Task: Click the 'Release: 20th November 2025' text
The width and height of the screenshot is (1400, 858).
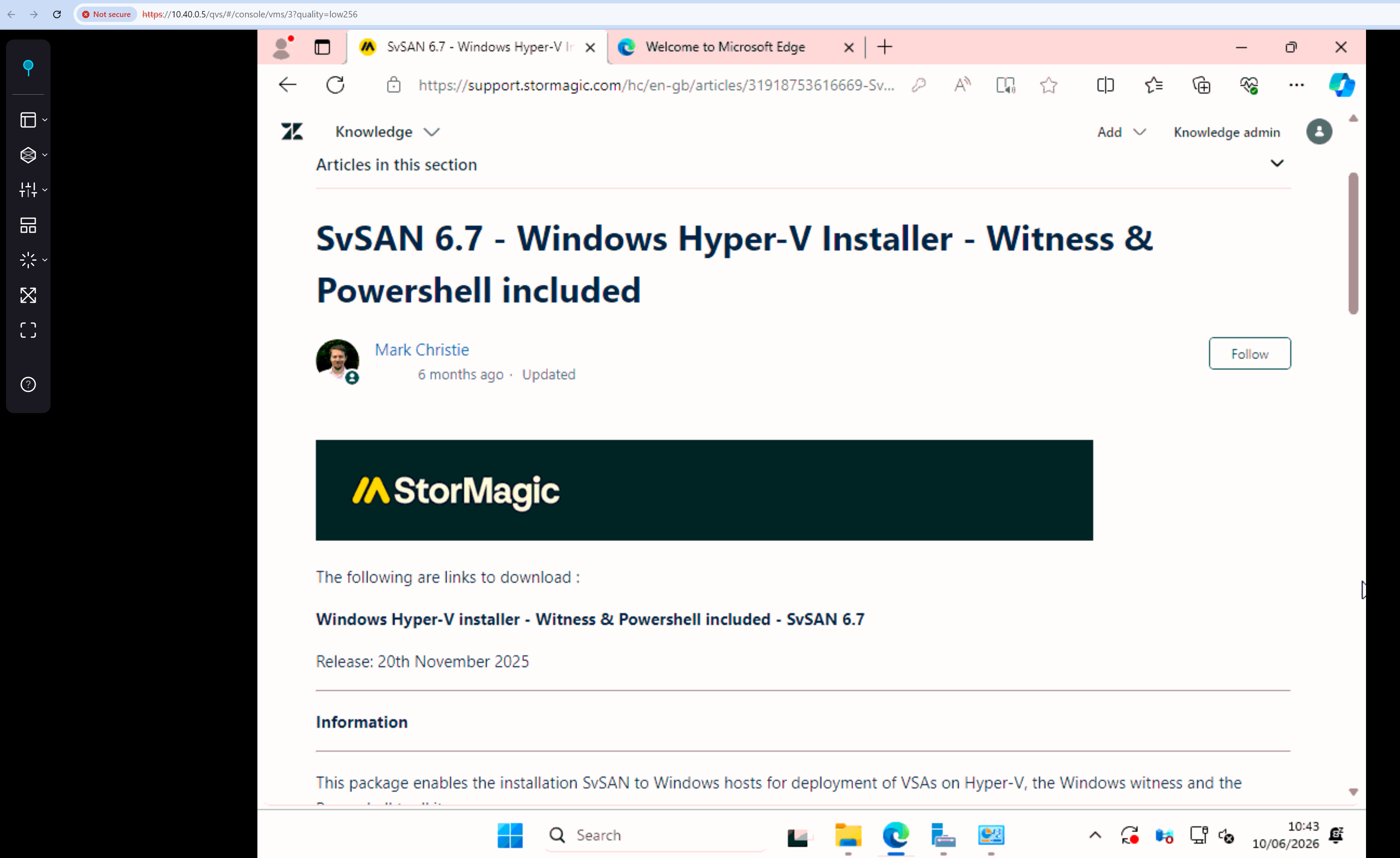Action: [422, 661]
